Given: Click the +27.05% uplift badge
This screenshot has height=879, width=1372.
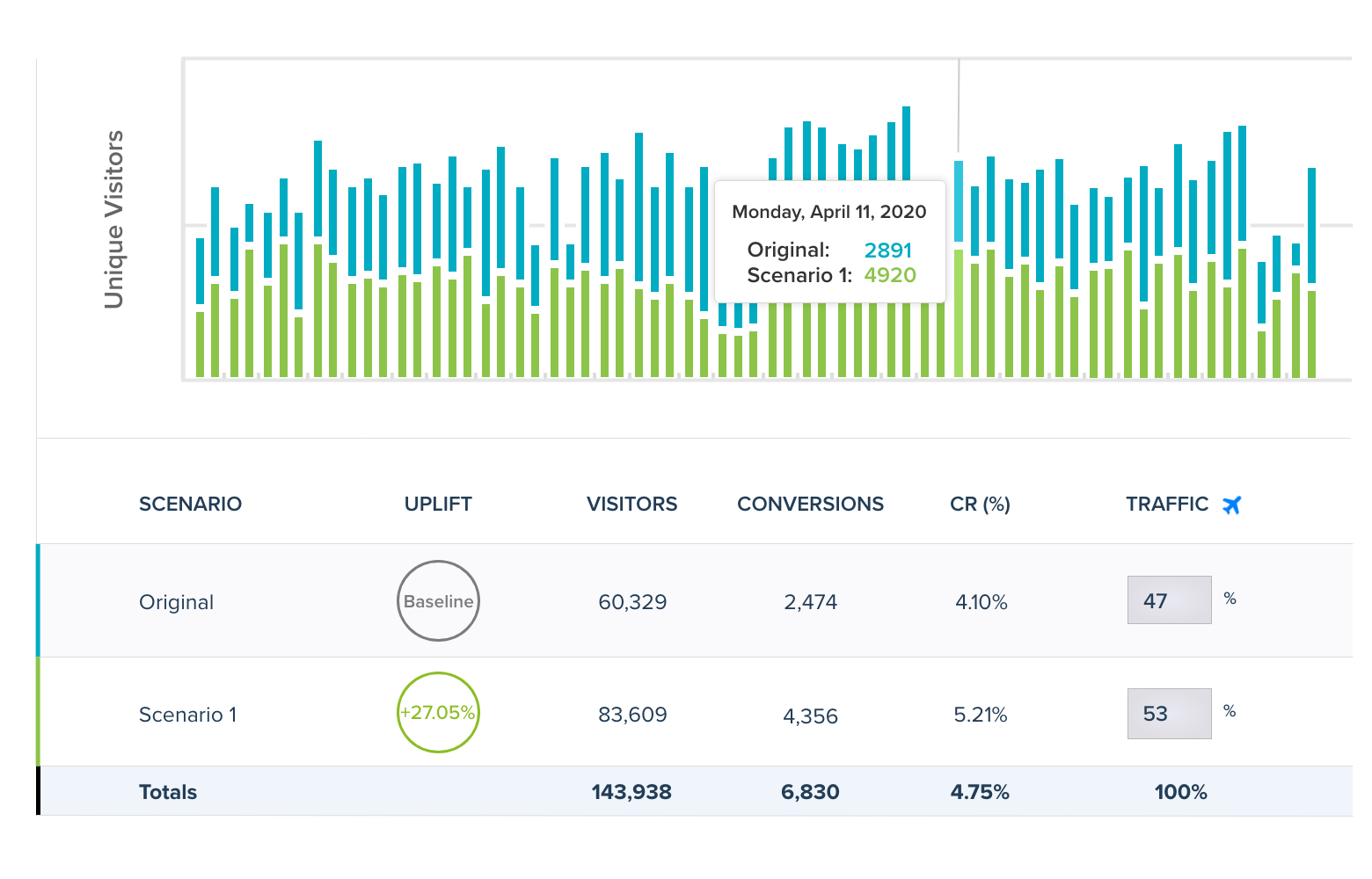Looking at the screenshot, I should (x=438, y=712).
